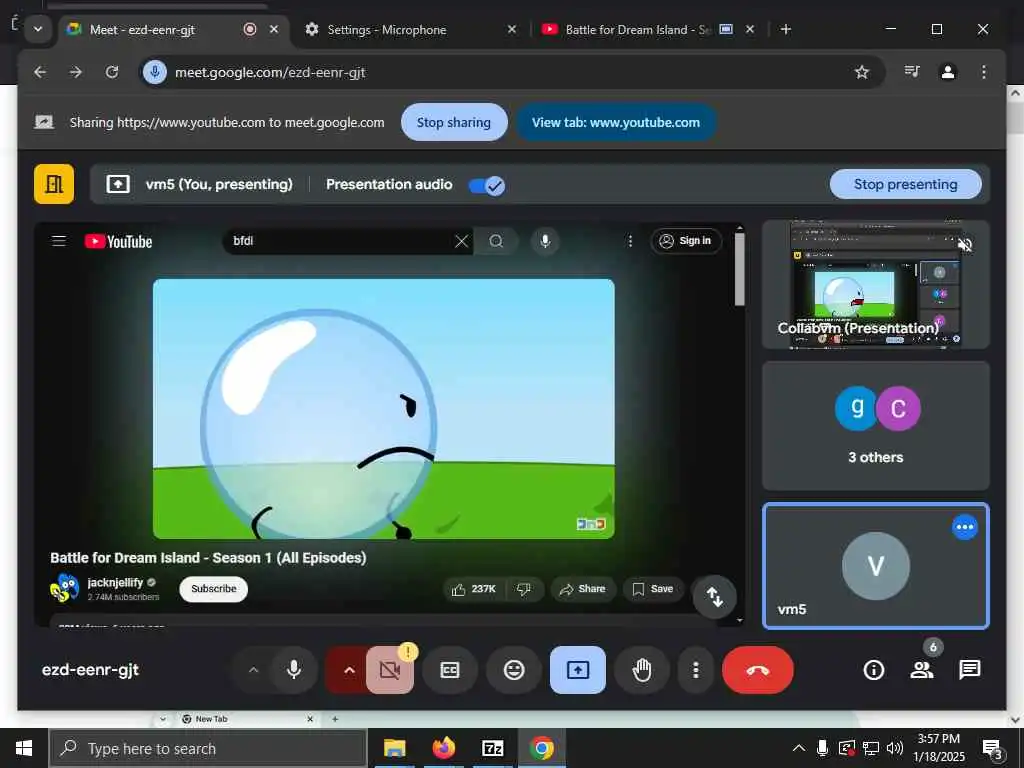This screenshot has width=1024, height=768.
Task: Show hidden system tray icons
Action: point(799,748)
